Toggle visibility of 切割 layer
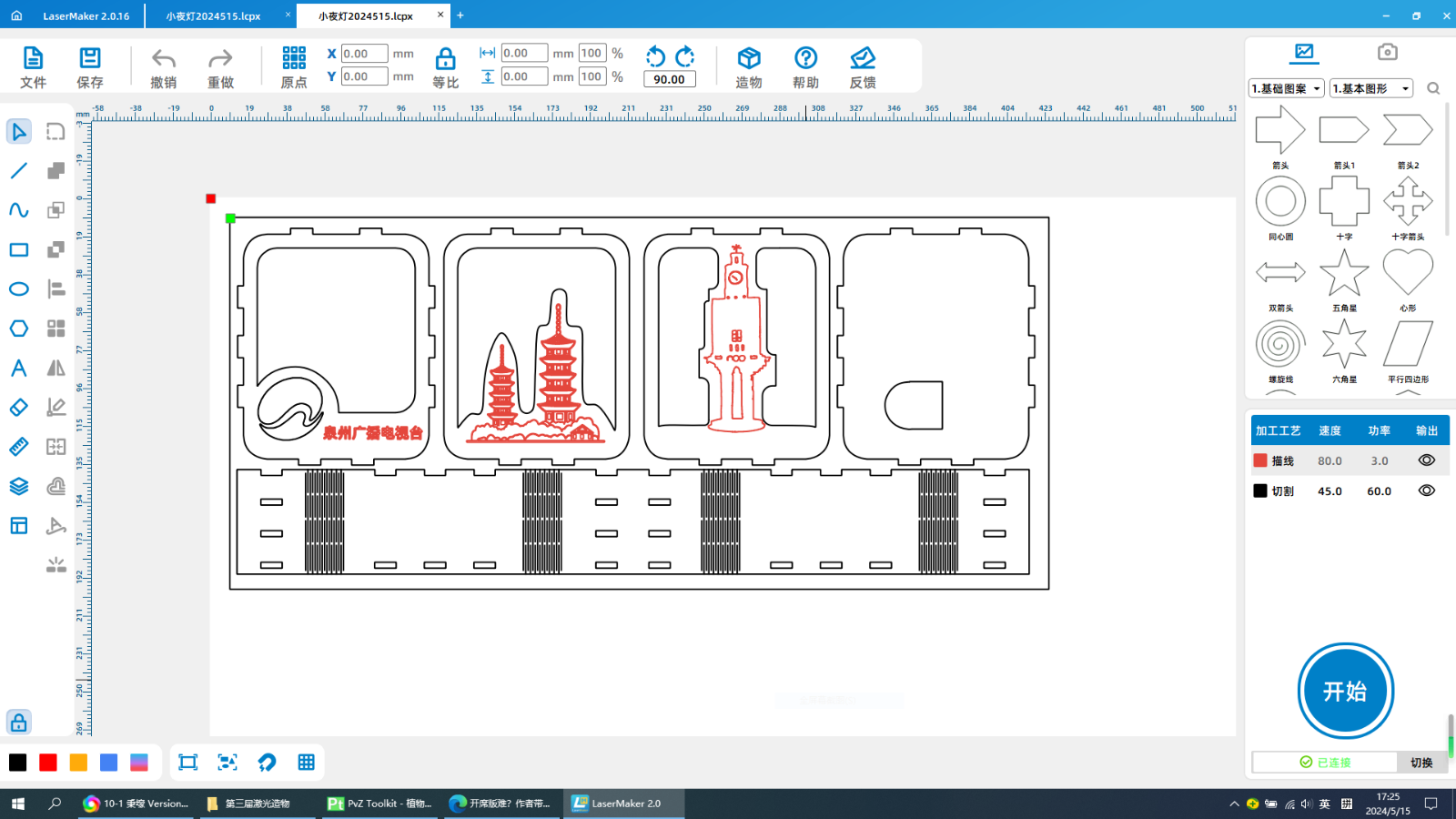Screen dimensions: 1456x819 click(x=1426, y=490)
